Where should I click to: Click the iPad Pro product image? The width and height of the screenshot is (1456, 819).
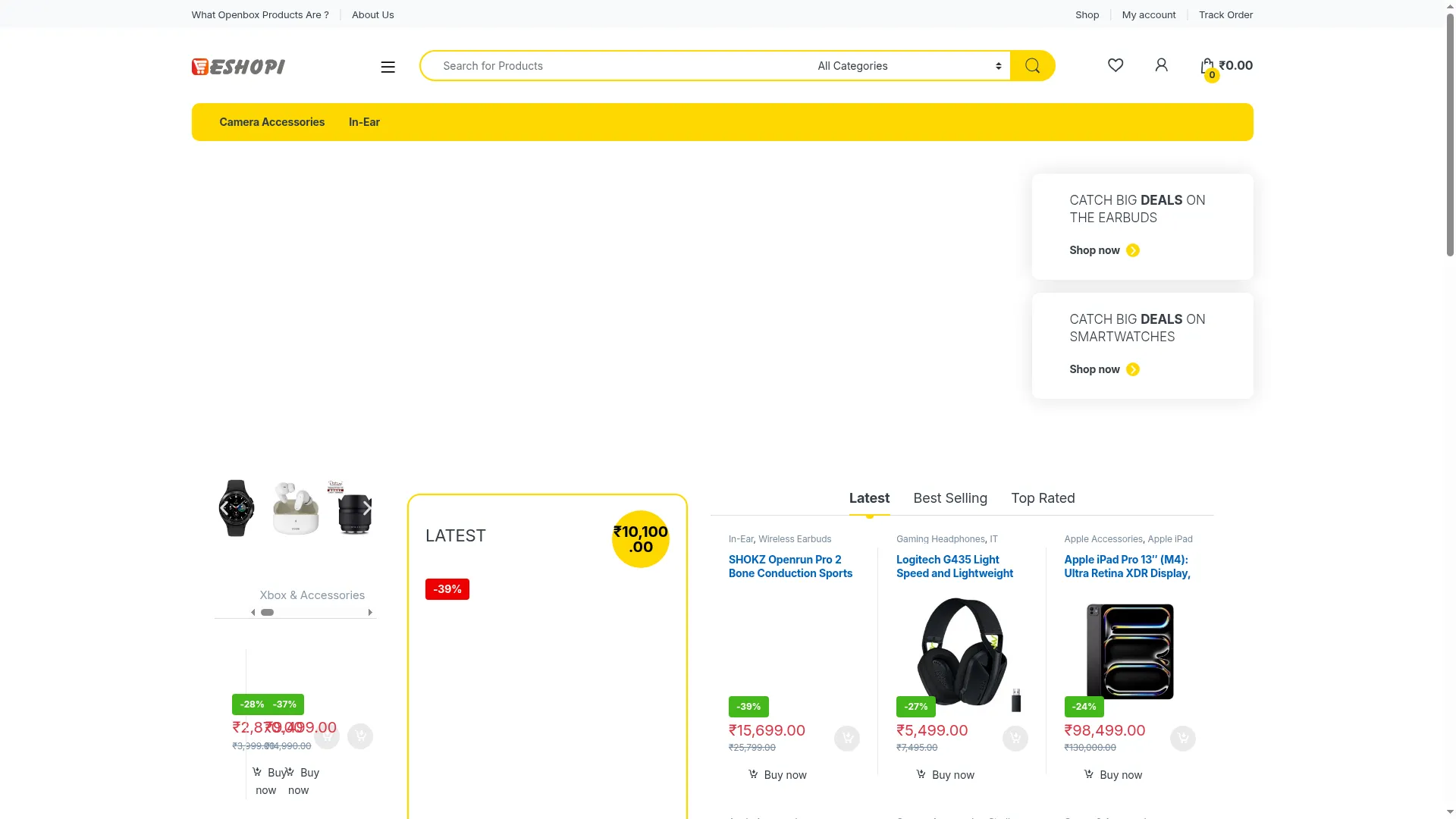[1130, 651]
